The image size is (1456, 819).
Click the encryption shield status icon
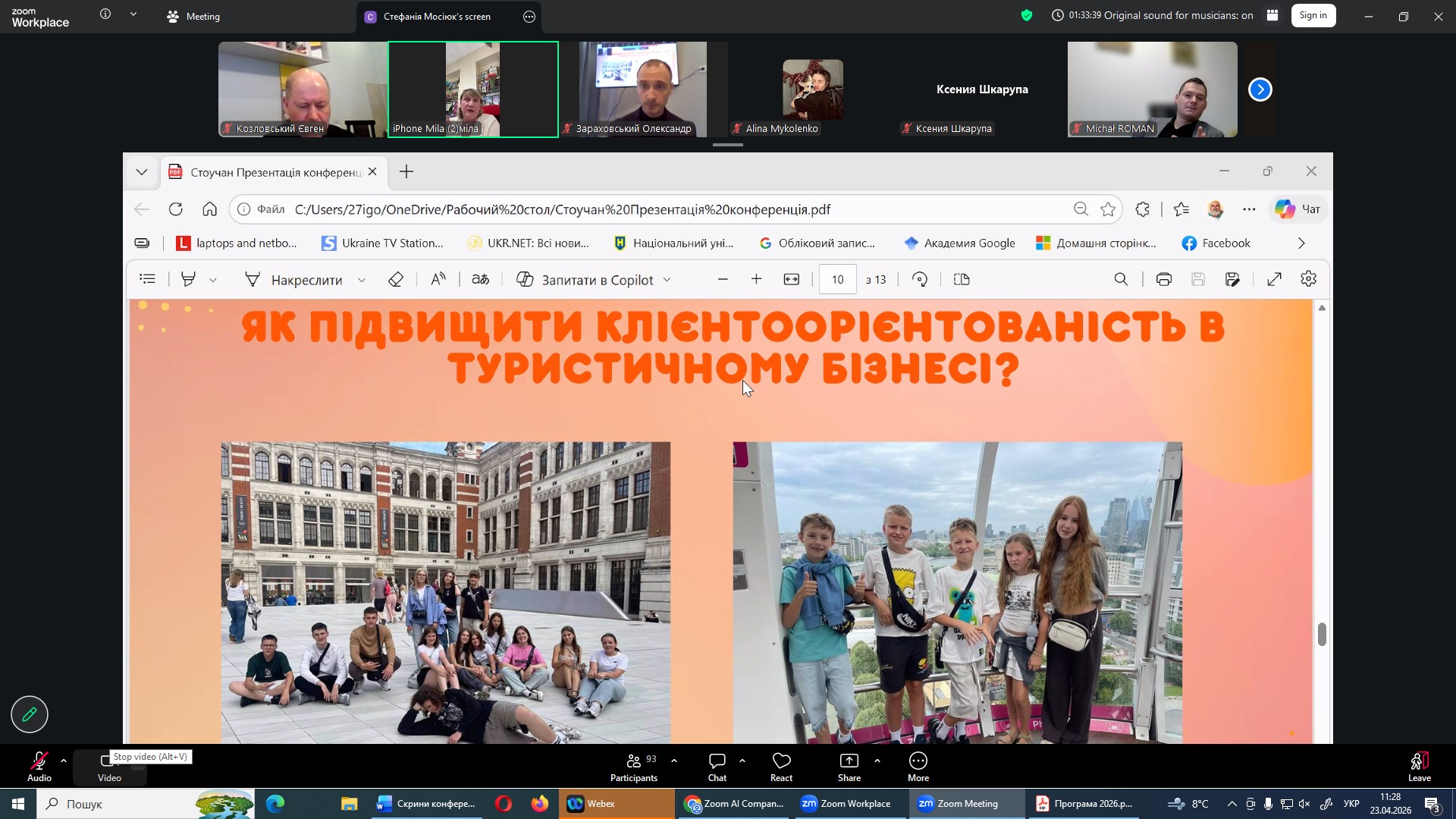(x=1027, y=15)
